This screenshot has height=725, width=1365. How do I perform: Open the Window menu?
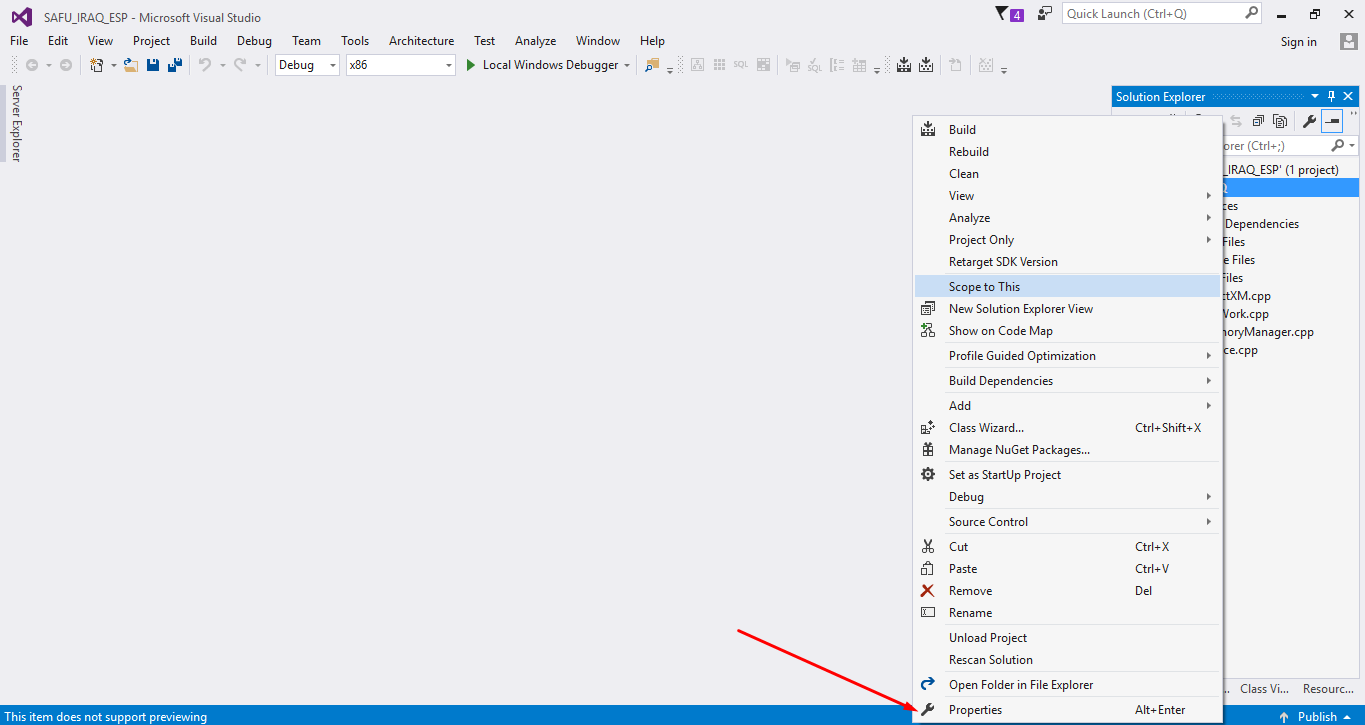(598, 41)
